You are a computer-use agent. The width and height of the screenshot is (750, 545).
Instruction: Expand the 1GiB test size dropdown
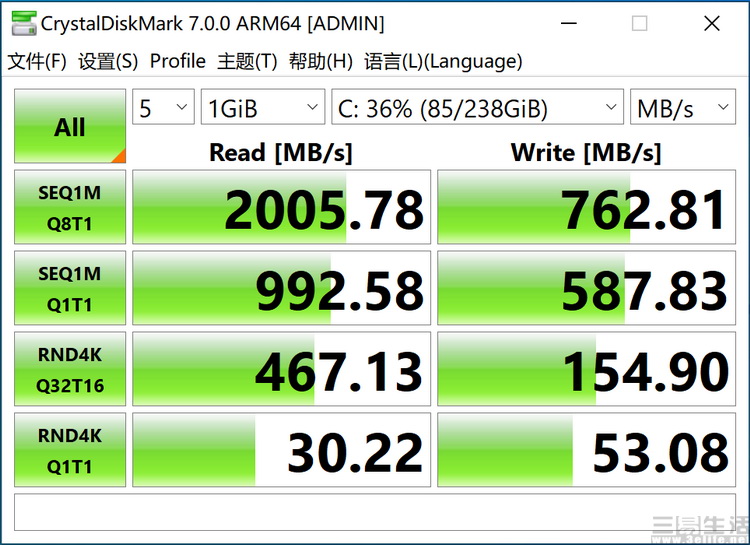coord(263,107)
